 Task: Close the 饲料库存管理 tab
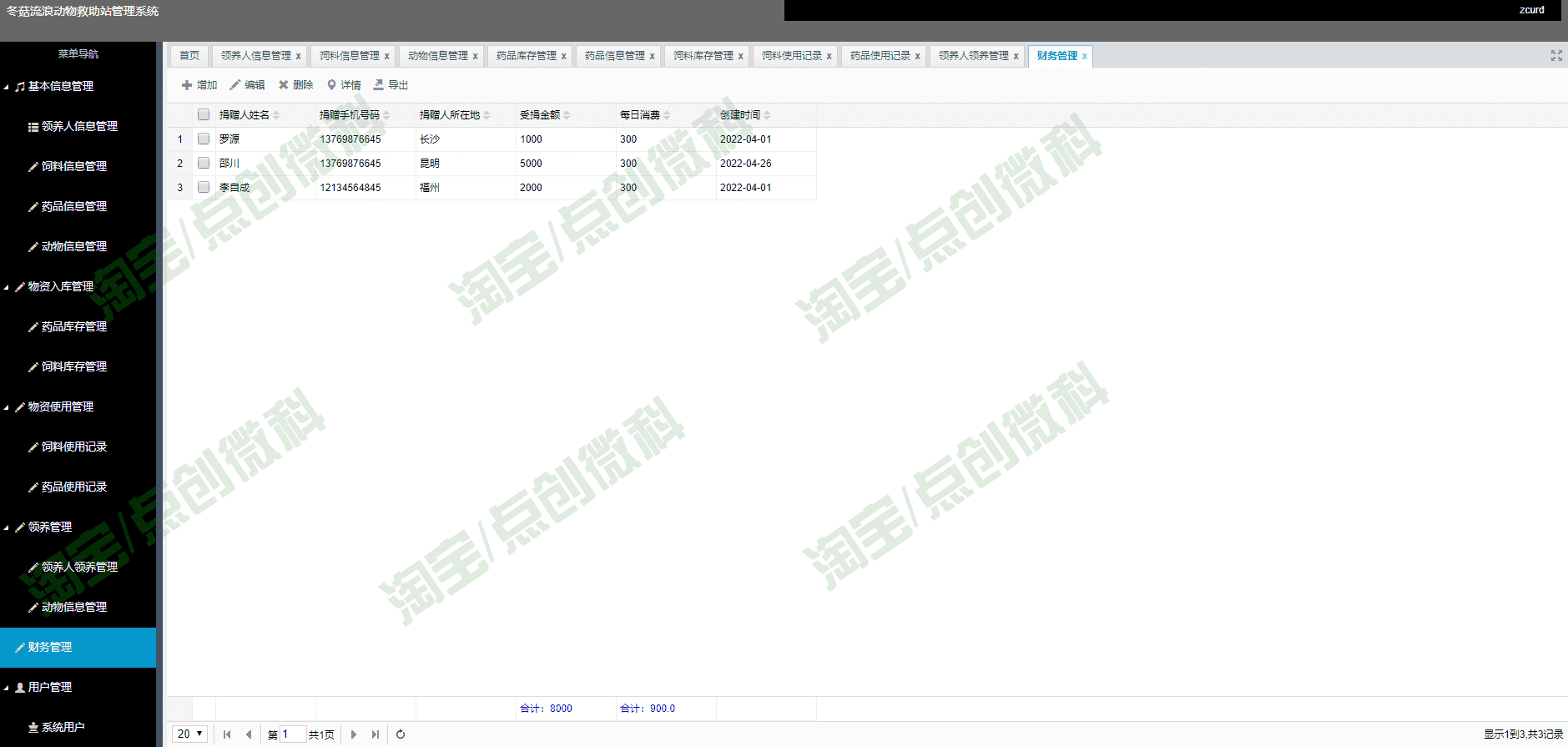(x=740, y=57)
